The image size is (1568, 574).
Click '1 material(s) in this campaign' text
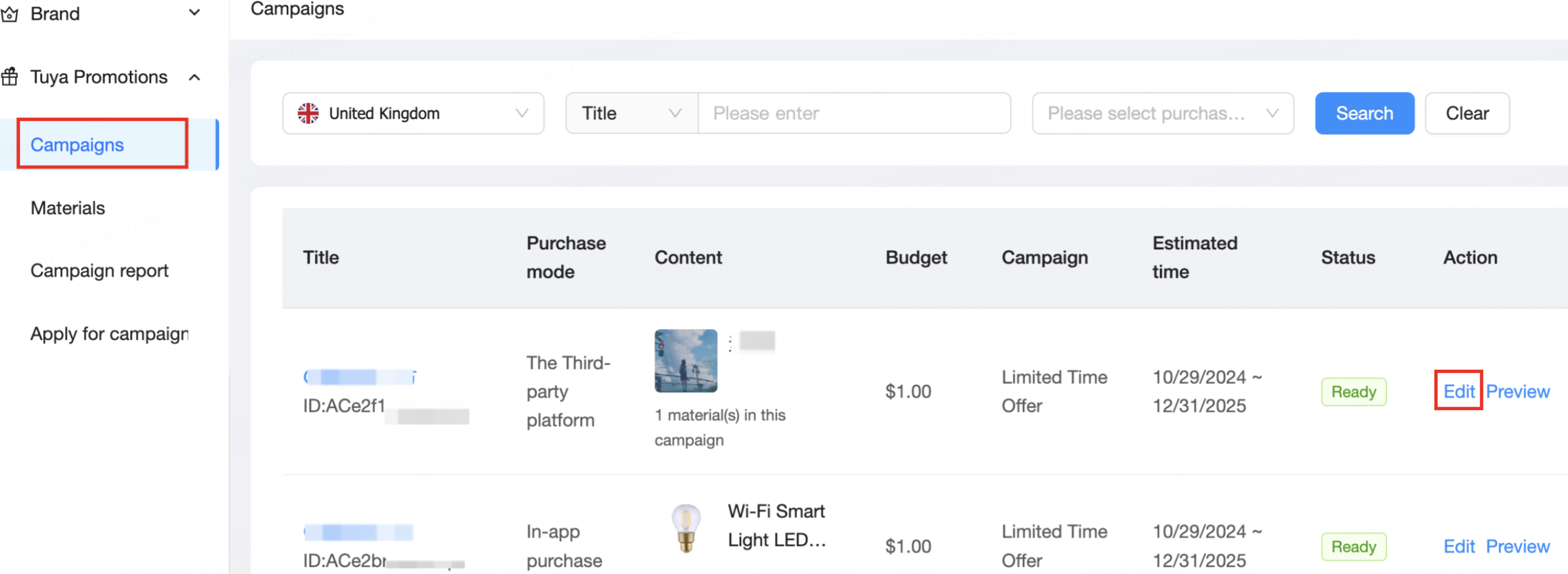pos(720,427)
